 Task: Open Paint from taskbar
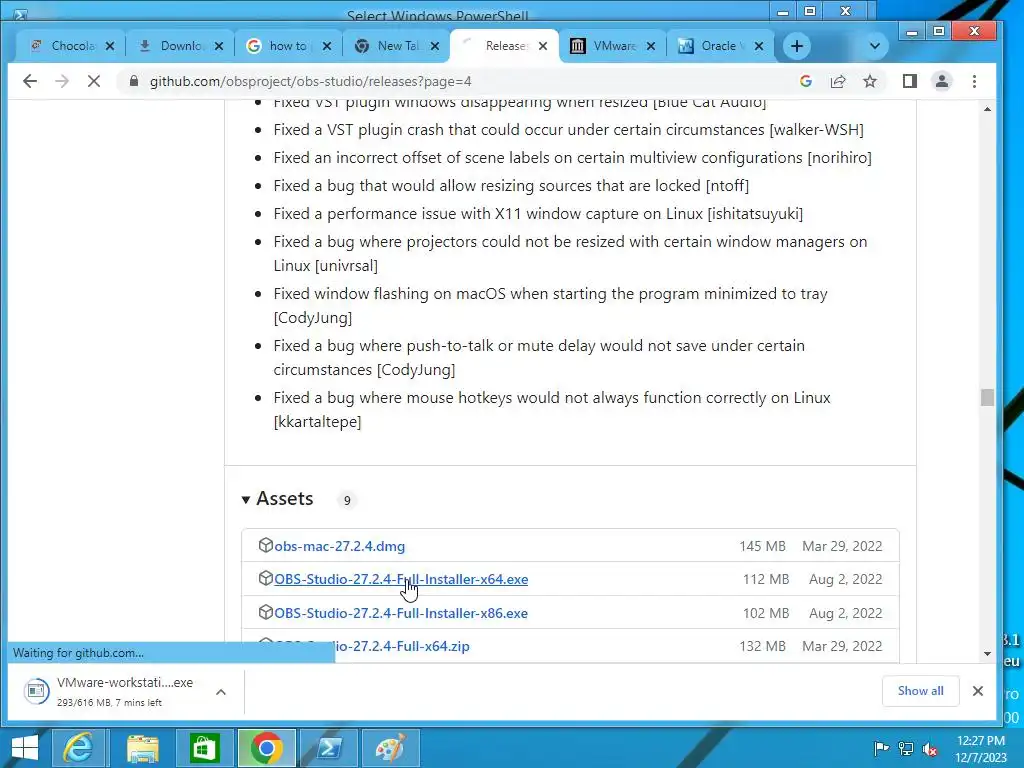click(390, 748)
